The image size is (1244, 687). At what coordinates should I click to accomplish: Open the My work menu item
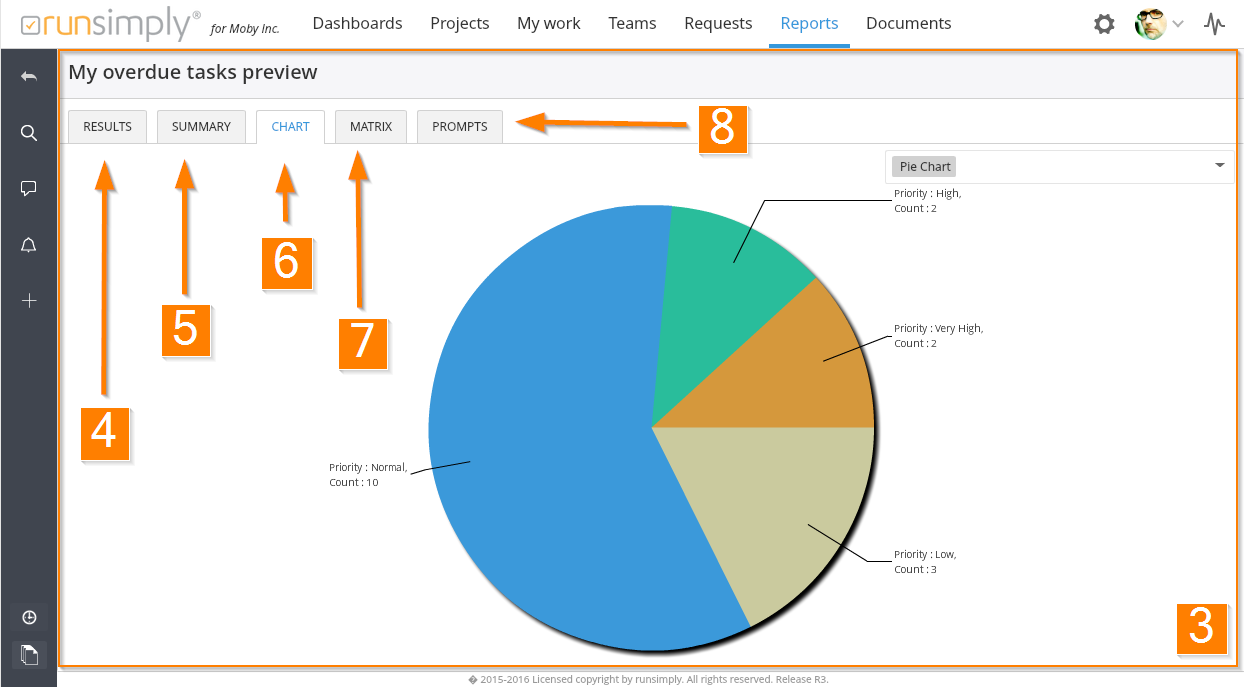(548, 23)
